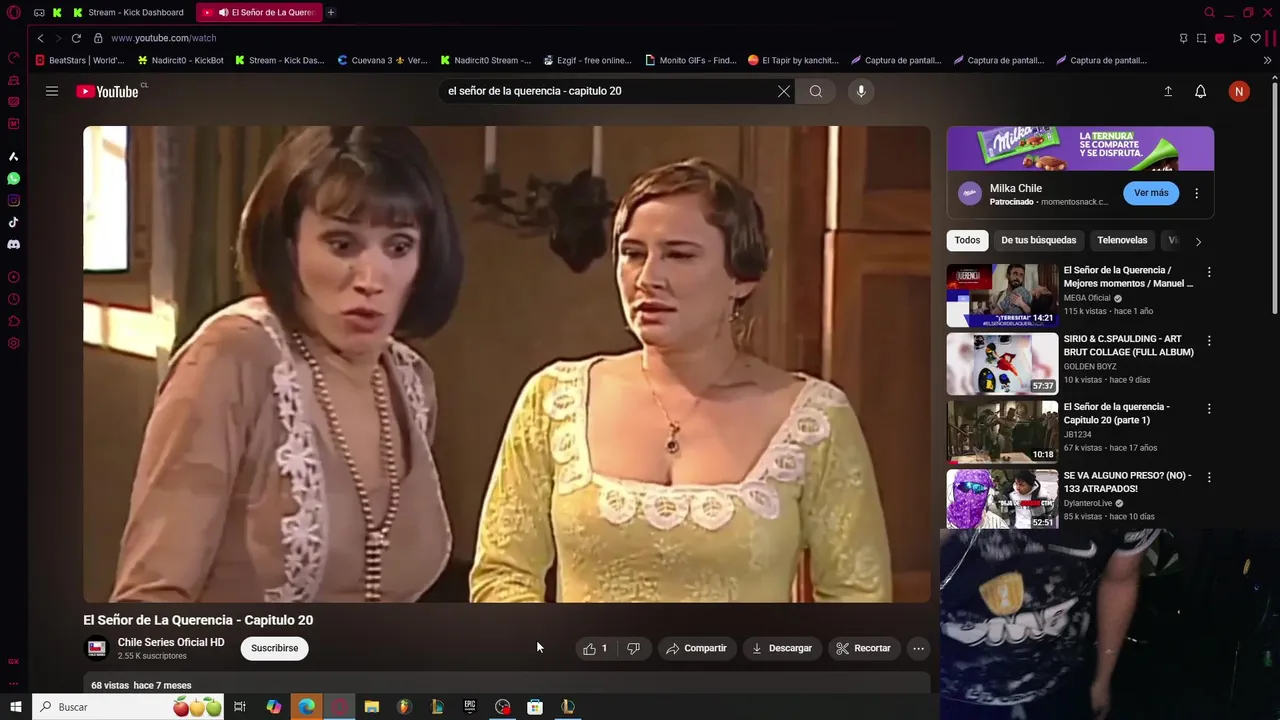Click the Compartir share button
The image size is (1280, 720).
pyautogui.click(x=697, y=648)
